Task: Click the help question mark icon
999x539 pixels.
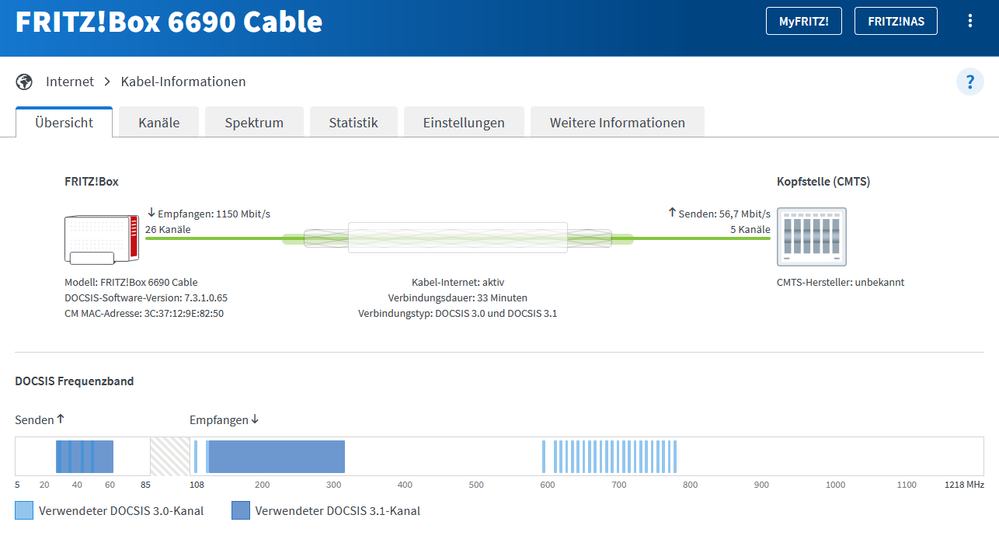Action: 970,82
